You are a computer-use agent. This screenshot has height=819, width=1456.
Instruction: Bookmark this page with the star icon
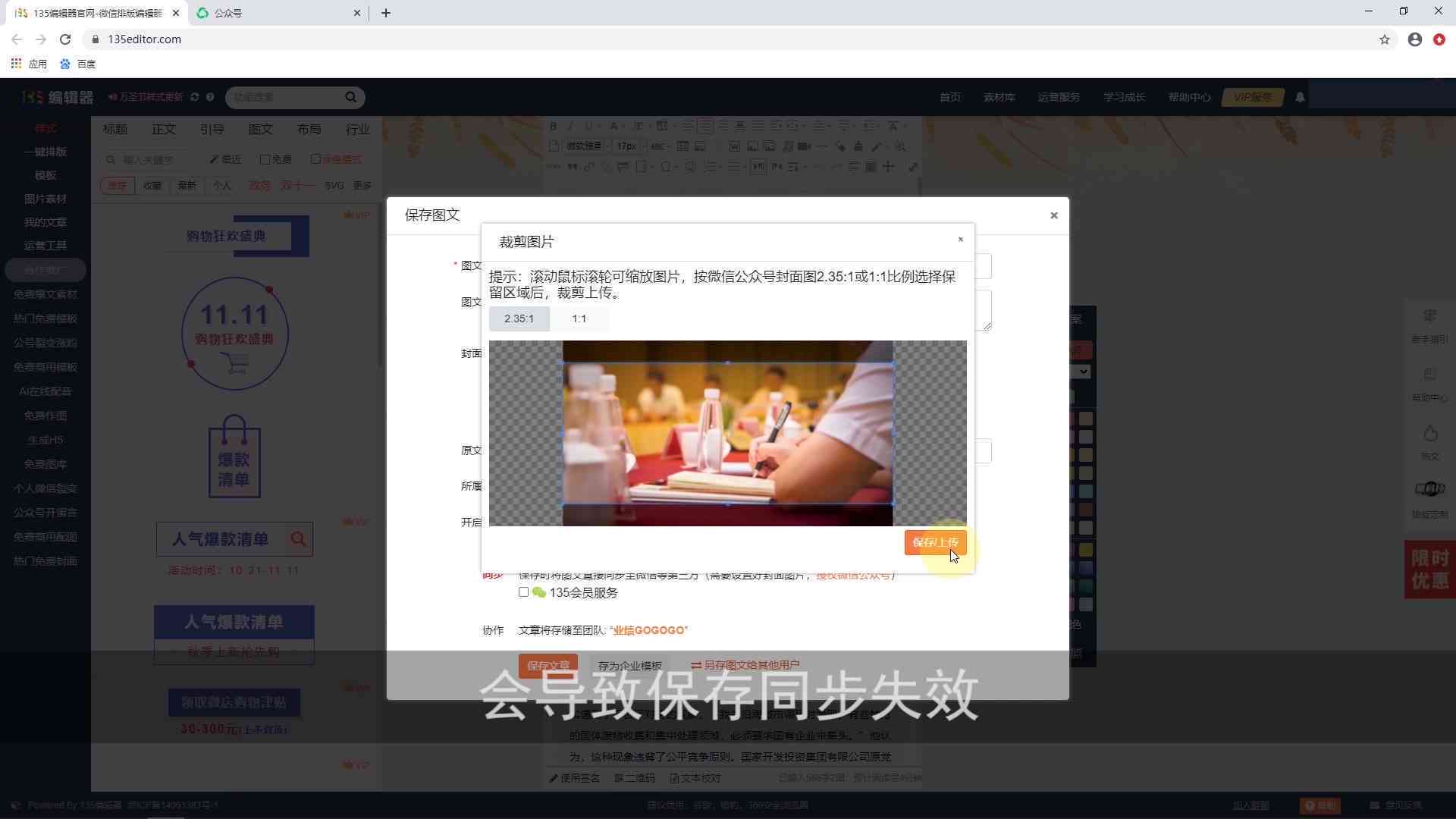[1385, 39]
